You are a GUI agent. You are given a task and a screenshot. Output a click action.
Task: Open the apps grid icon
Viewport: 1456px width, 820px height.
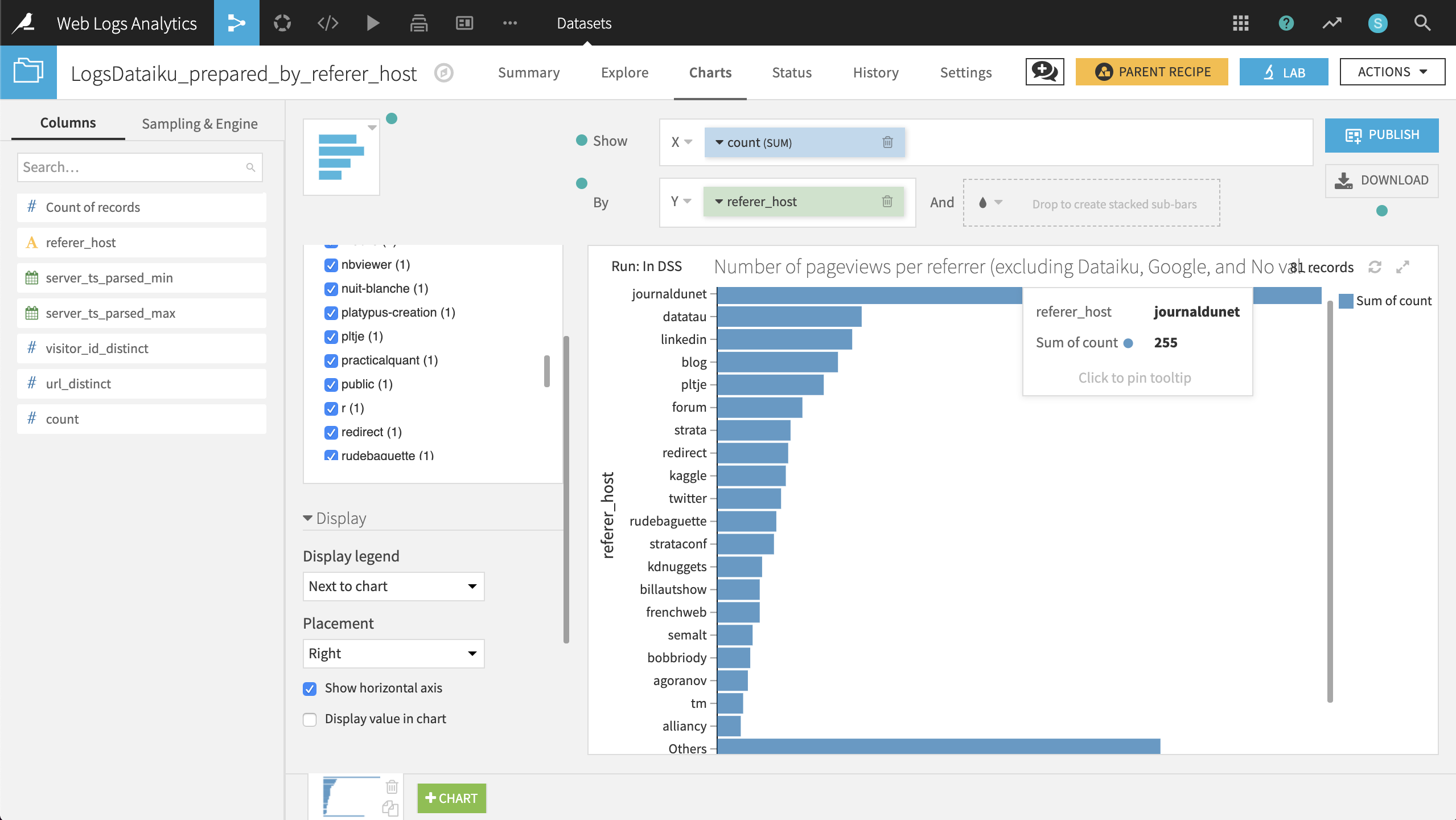click(1240, 23)
